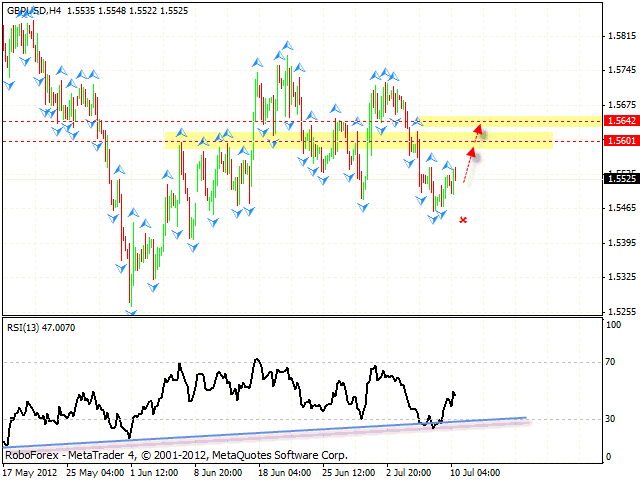
Task: Select the blue fractal arrow at the lowest low
Action: pyautogui.click(x=130, y=313)
